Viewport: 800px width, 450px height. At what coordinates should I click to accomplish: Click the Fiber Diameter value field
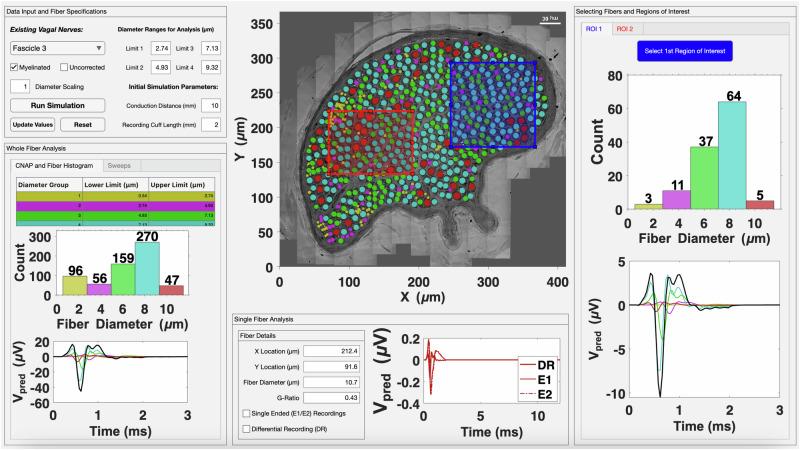click(x=332, y=382)
